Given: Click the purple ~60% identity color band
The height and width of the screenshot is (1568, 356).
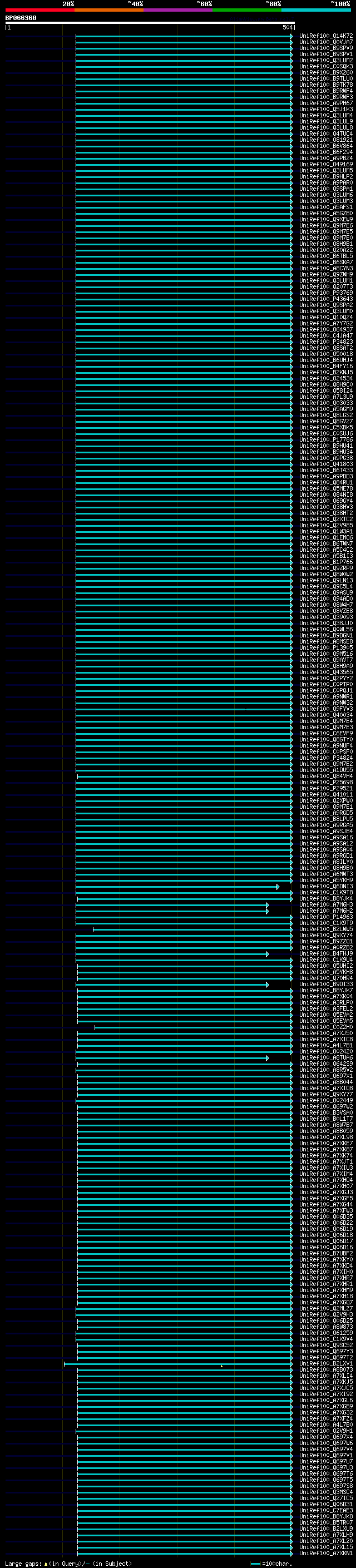Looking at the screenshot, I should (x=179, y=10).
